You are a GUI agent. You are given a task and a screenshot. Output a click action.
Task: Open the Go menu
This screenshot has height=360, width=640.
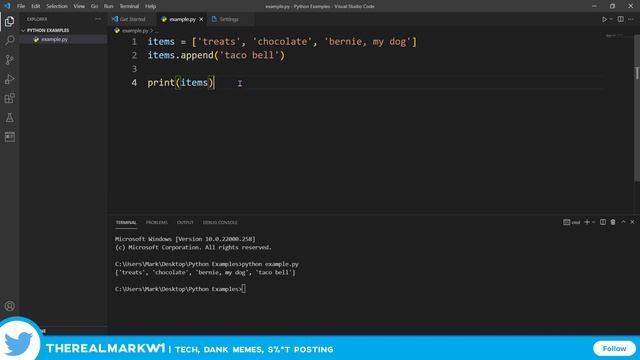(94, 6)
